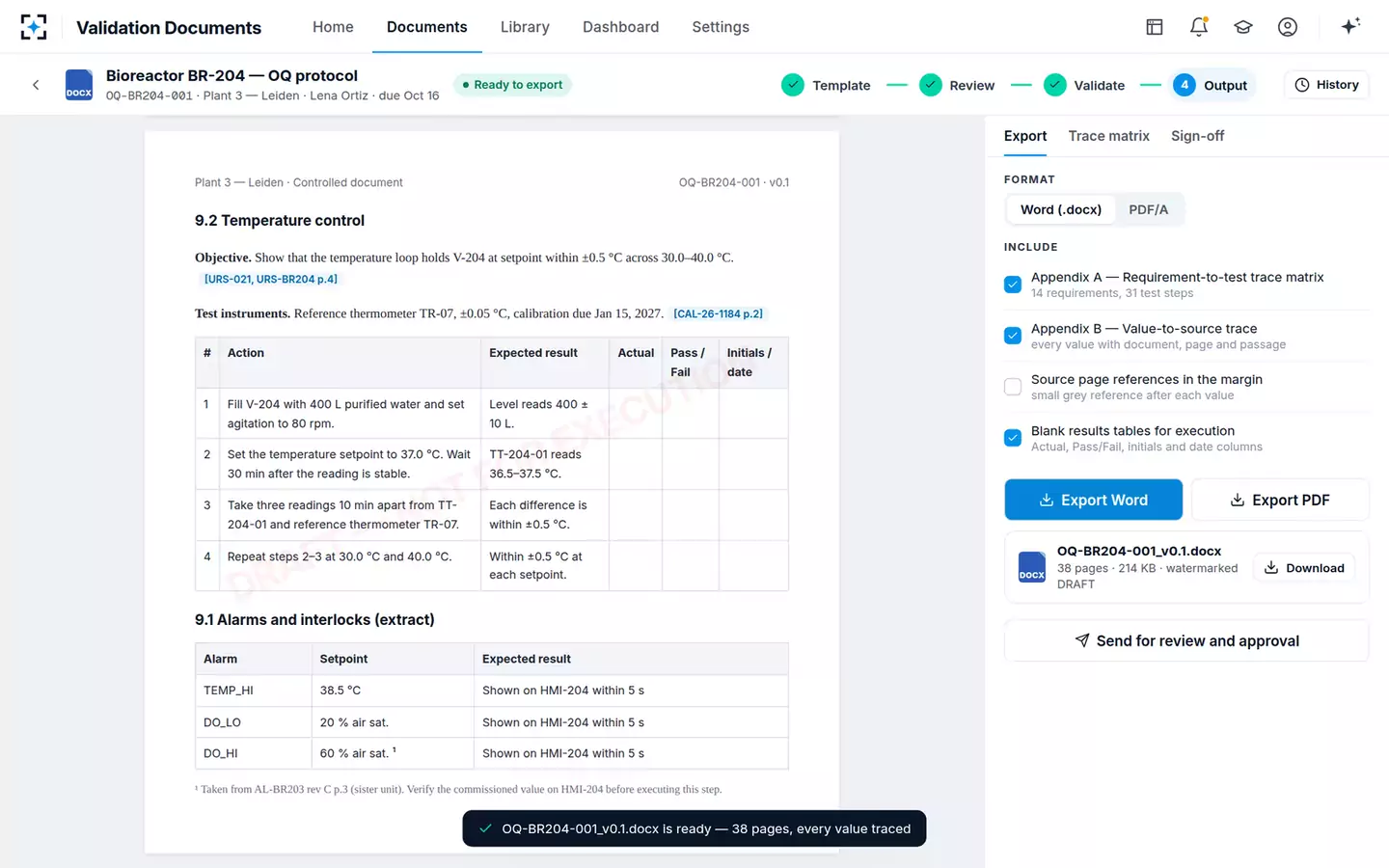Open the Library menu item

525,27
